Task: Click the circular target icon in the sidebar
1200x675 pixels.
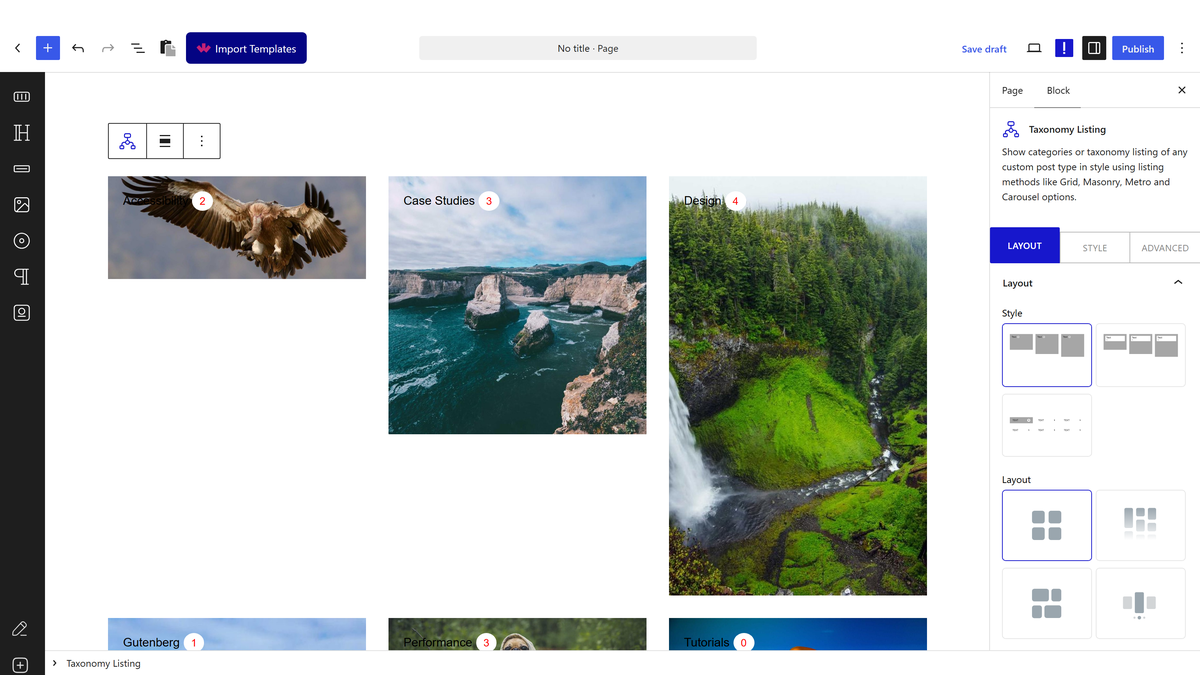Action: 22,241
